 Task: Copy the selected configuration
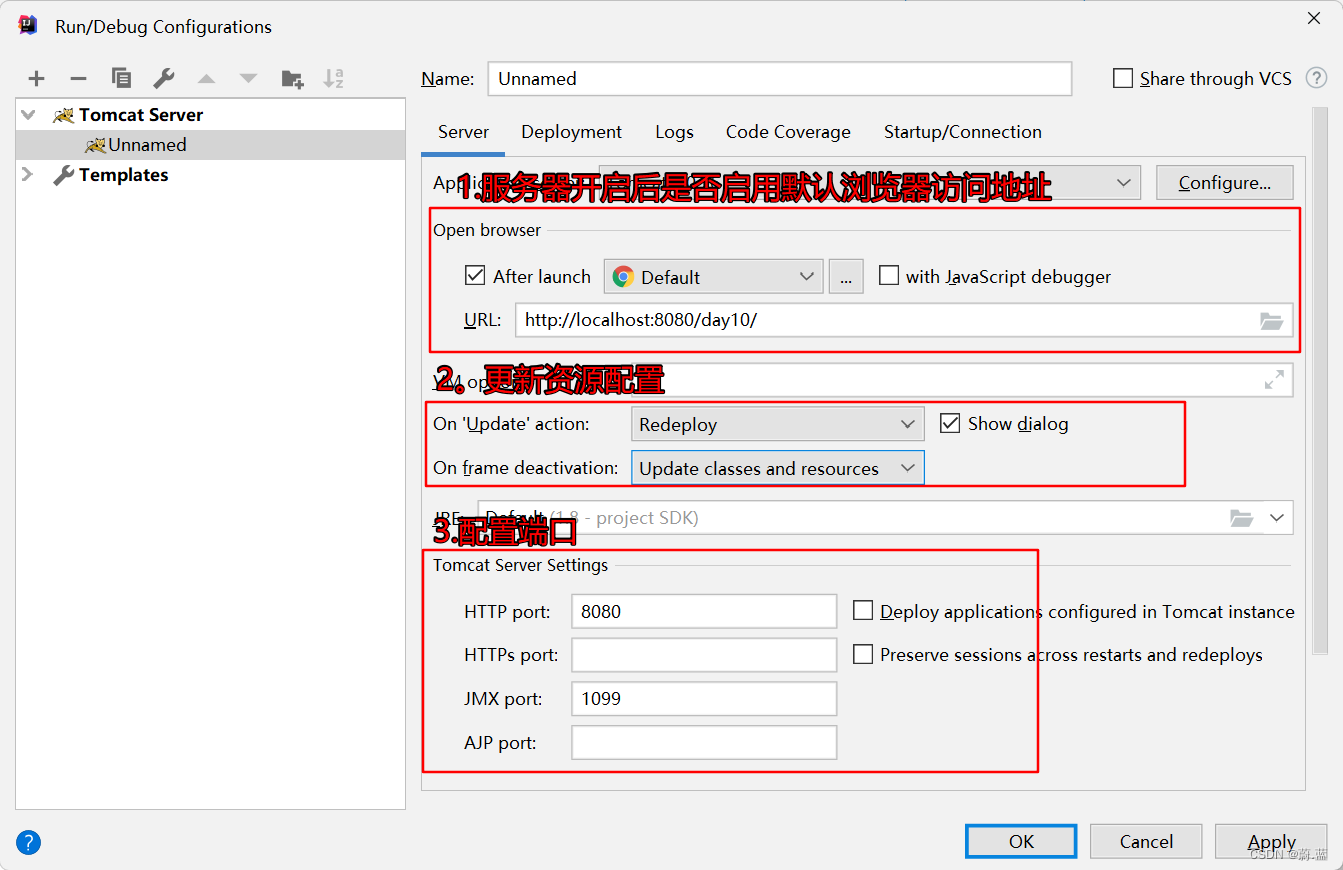click(121, 78)
